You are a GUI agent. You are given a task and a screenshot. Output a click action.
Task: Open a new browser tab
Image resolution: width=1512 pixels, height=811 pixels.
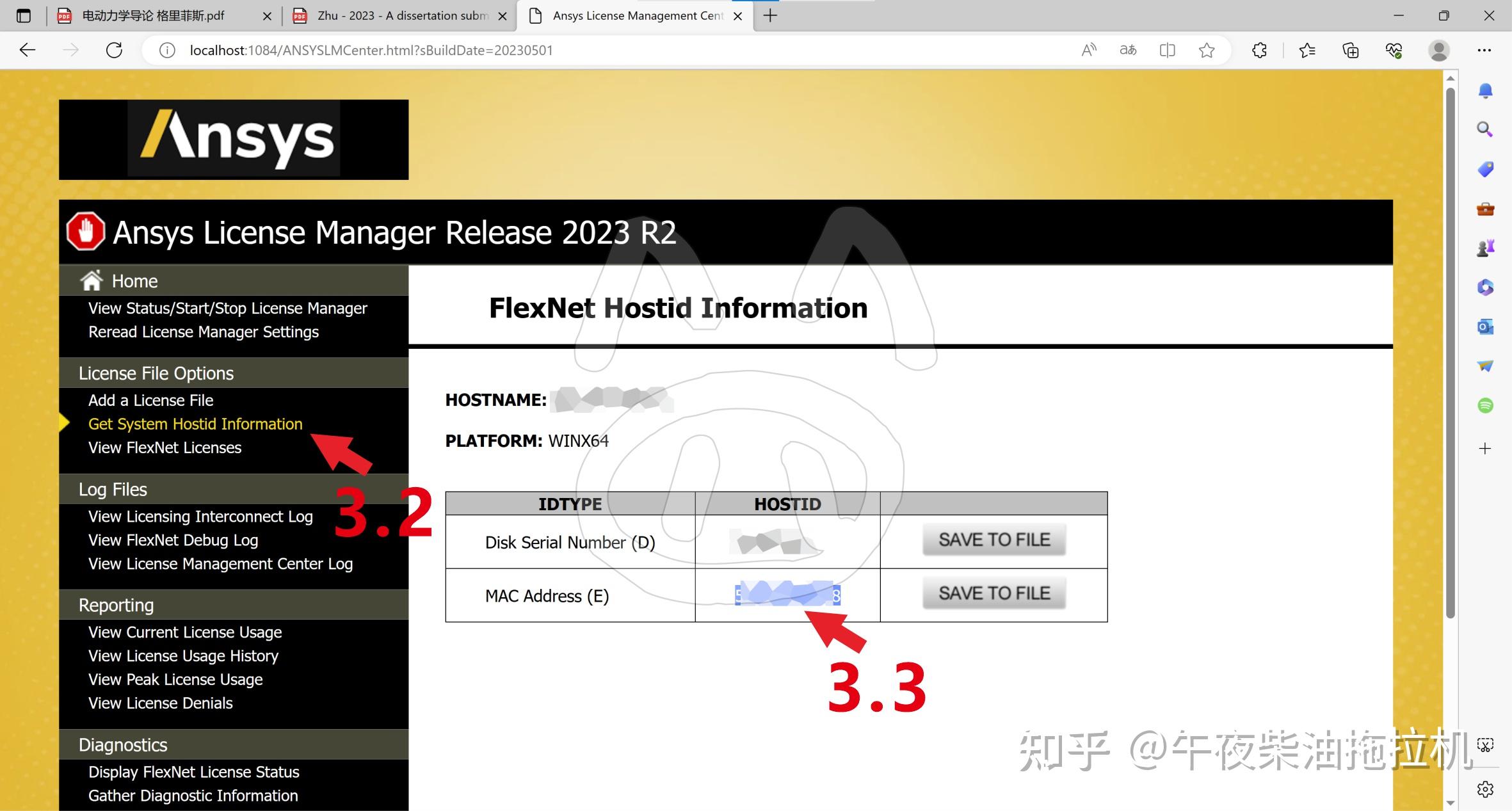(x=771, y=16)
